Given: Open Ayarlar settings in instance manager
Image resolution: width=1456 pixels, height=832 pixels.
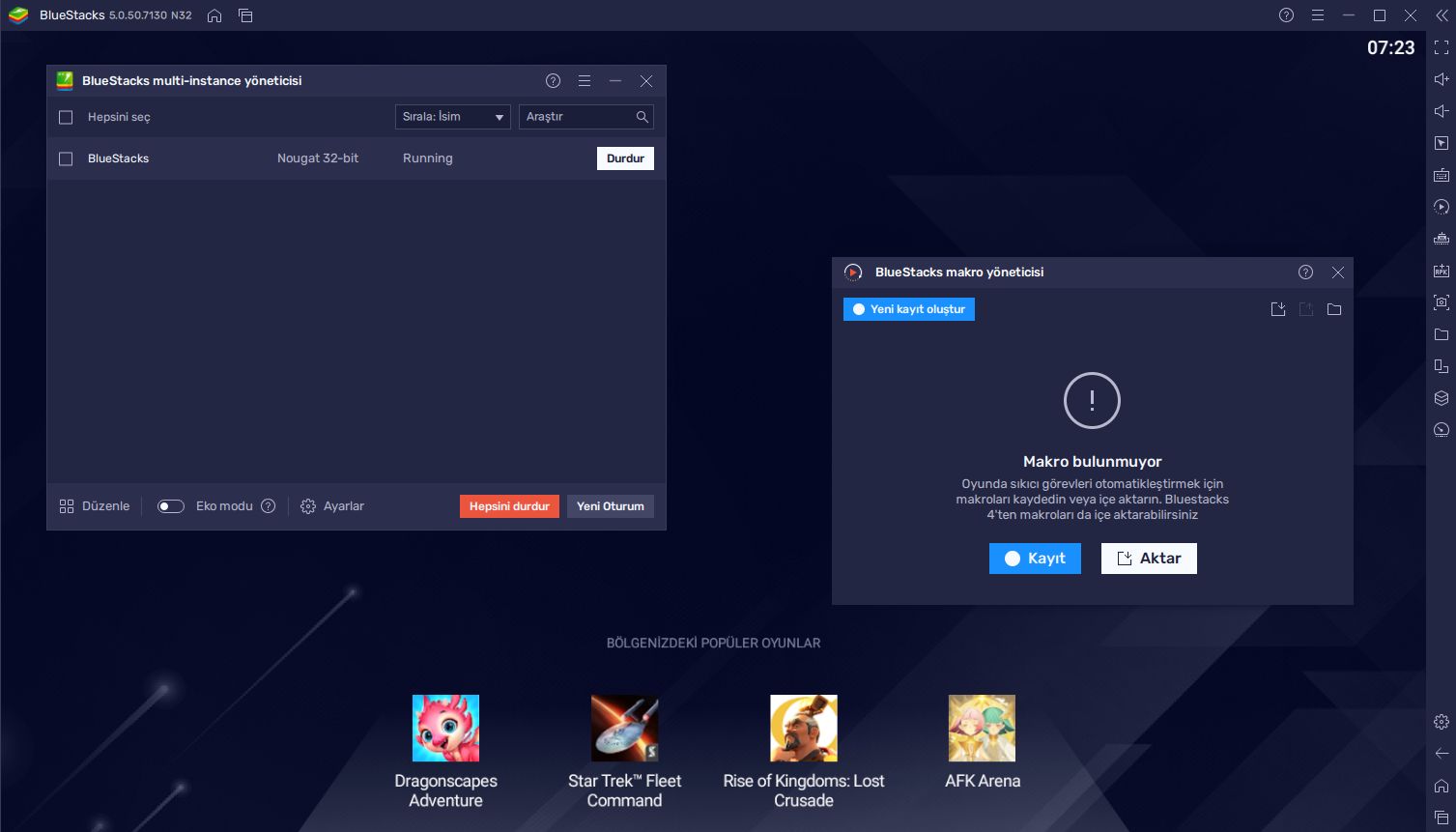Looking at the screenshot, I should click(332, 506).
